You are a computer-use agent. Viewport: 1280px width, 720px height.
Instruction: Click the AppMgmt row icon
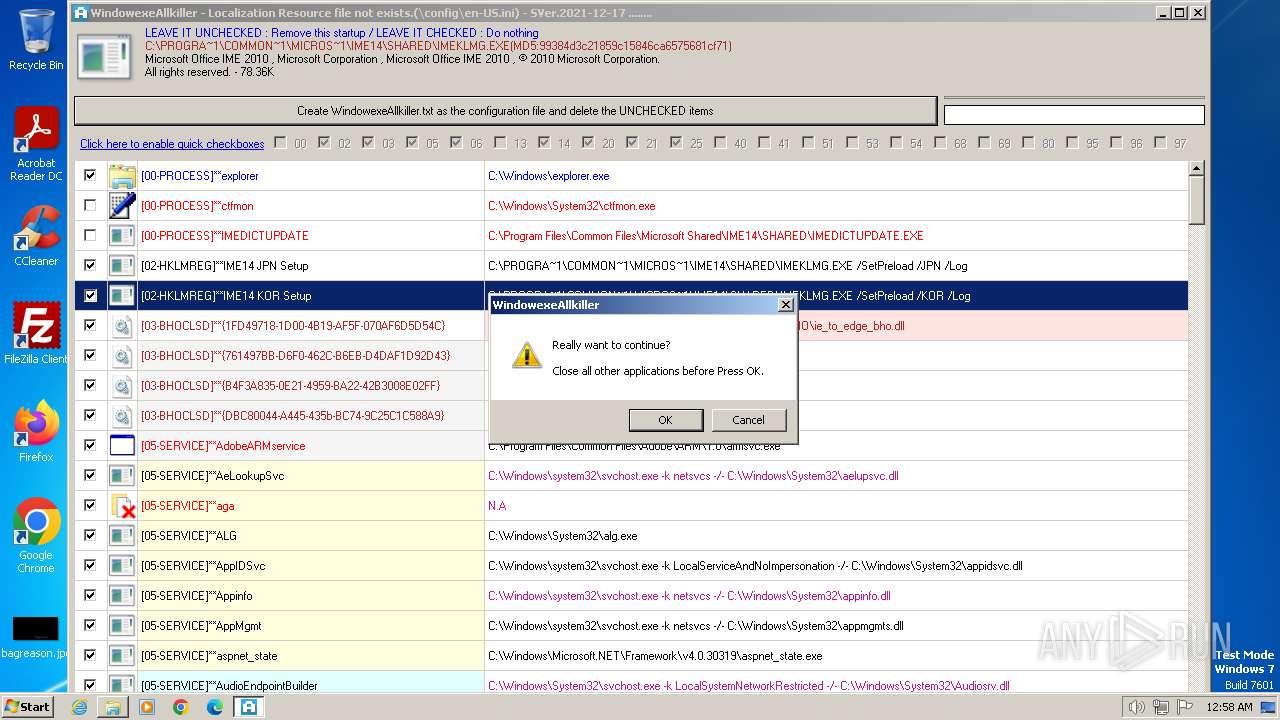click(122, 626)
